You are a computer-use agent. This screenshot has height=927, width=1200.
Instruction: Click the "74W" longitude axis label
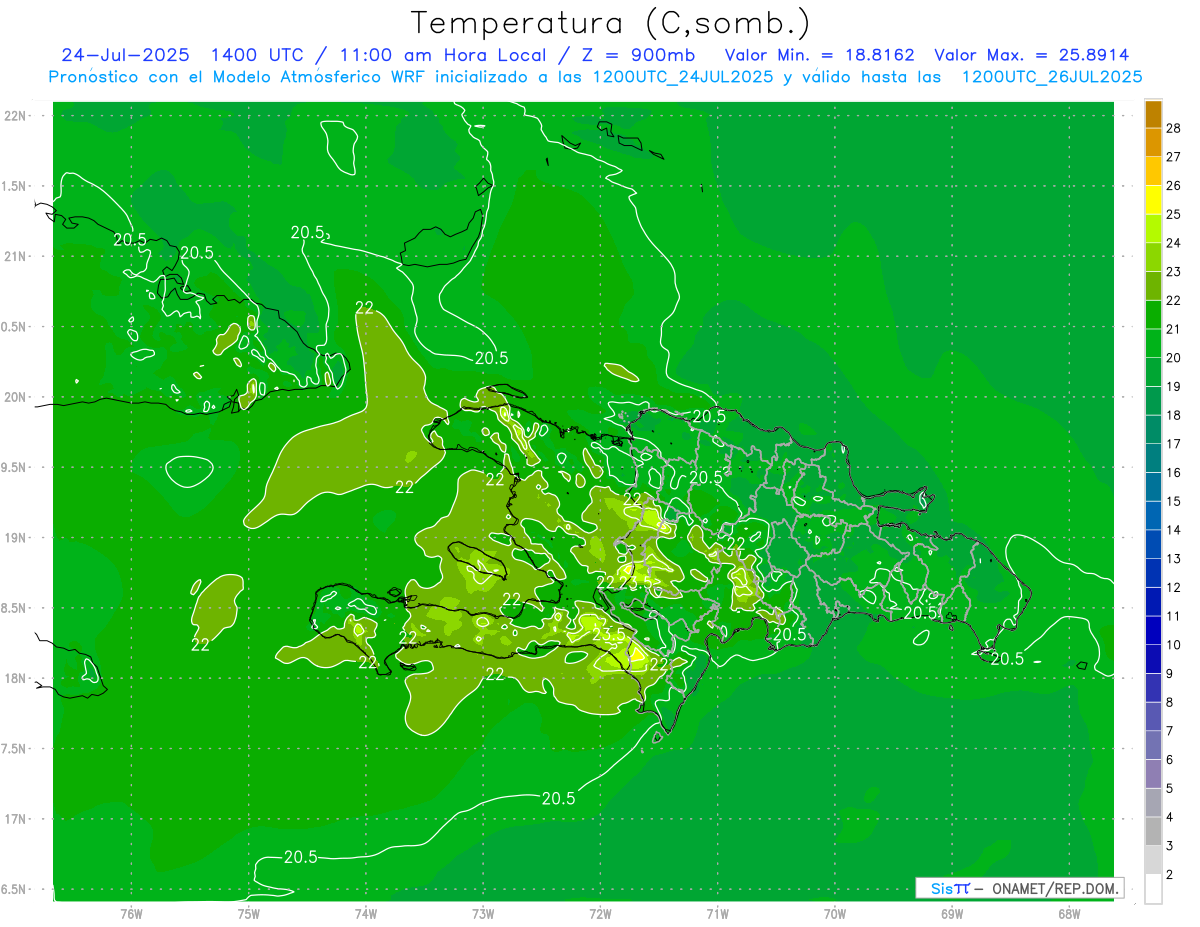(x=365, y=913)
